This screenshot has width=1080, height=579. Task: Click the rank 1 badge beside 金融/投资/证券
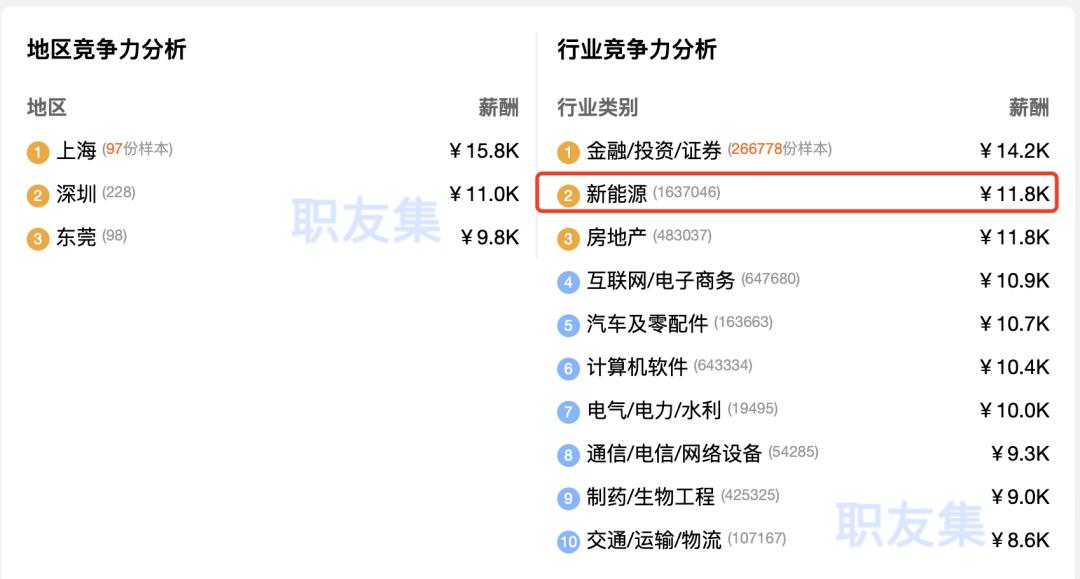pos(568,153)
